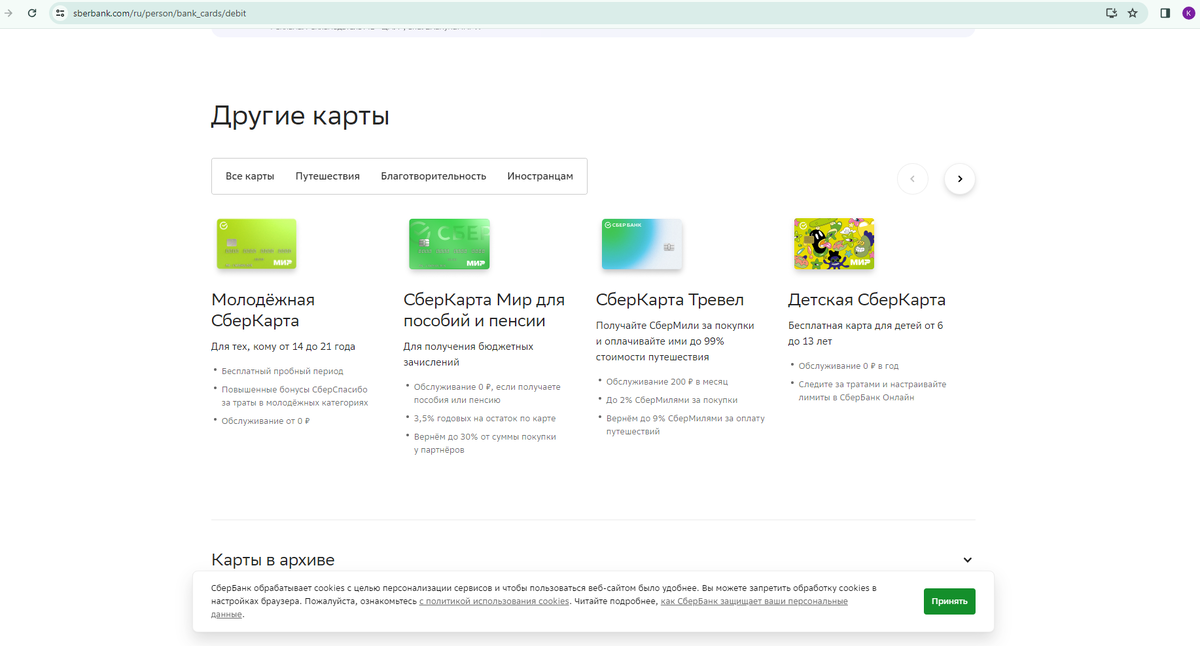This screenshot has height=646, width=1200.
Task: Click text До 2% СберМилями за покупки
Action: [671, 400]
